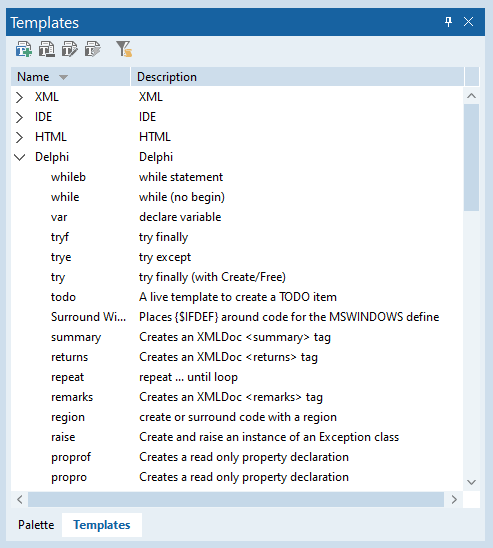
Task: Click the Insert Template toolbar icon
Action: point(93,49)
